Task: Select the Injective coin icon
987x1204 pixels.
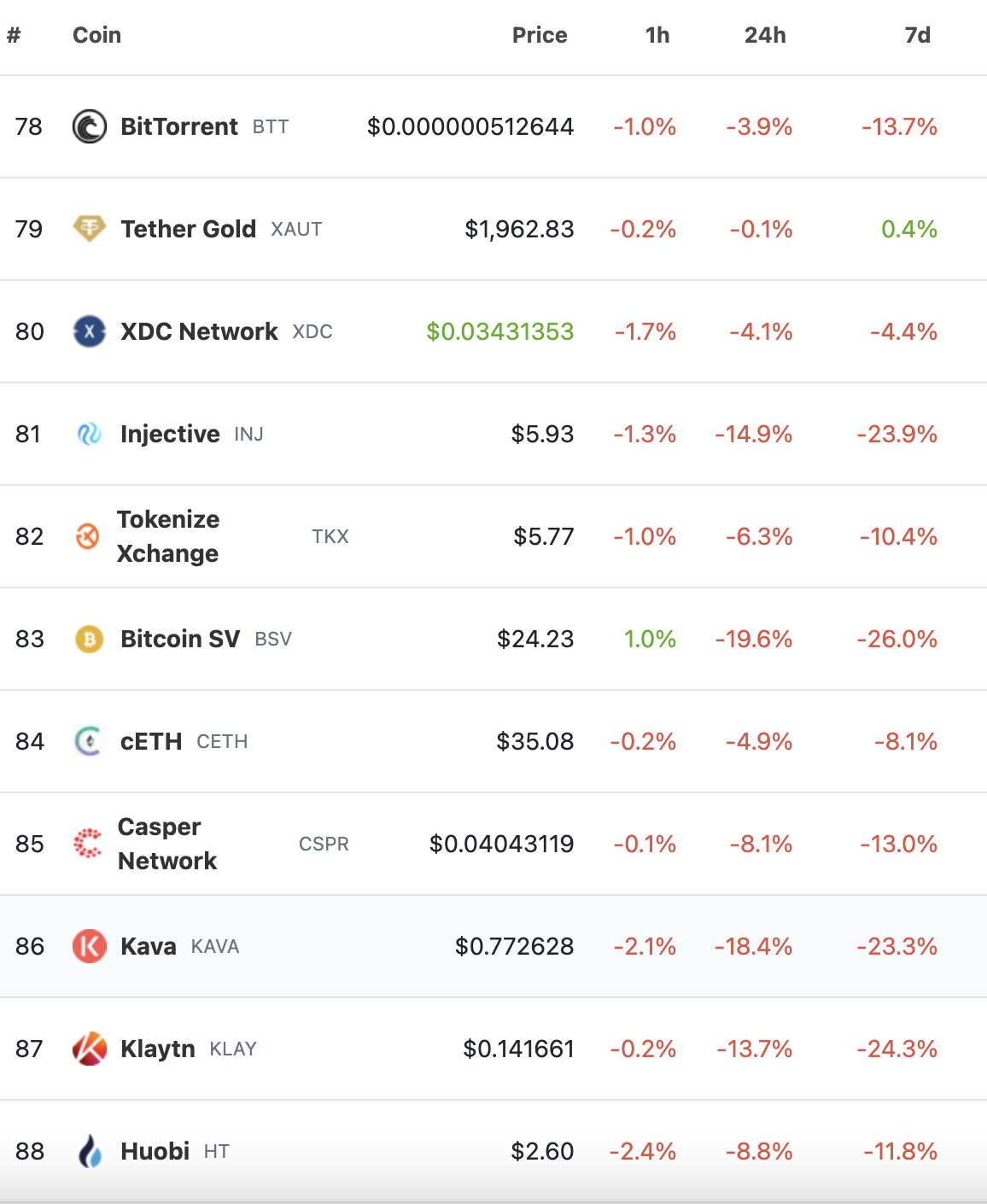Action: click(x=90, y=434)
